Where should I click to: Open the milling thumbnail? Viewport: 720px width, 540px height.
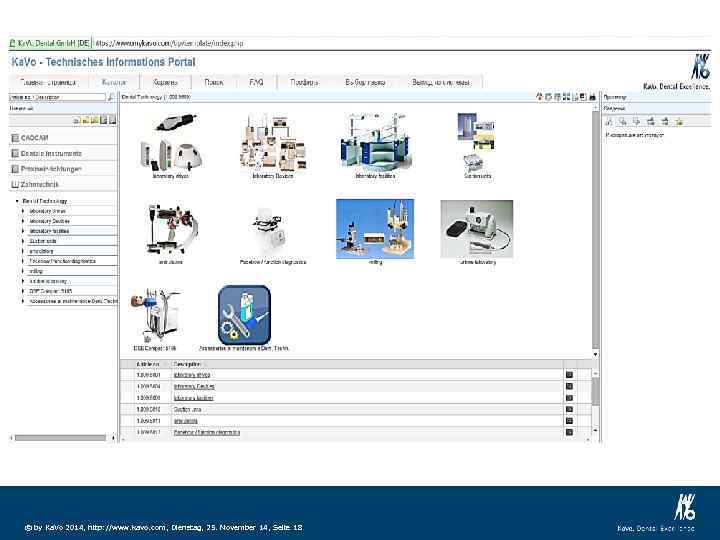(x=375, y=229)
